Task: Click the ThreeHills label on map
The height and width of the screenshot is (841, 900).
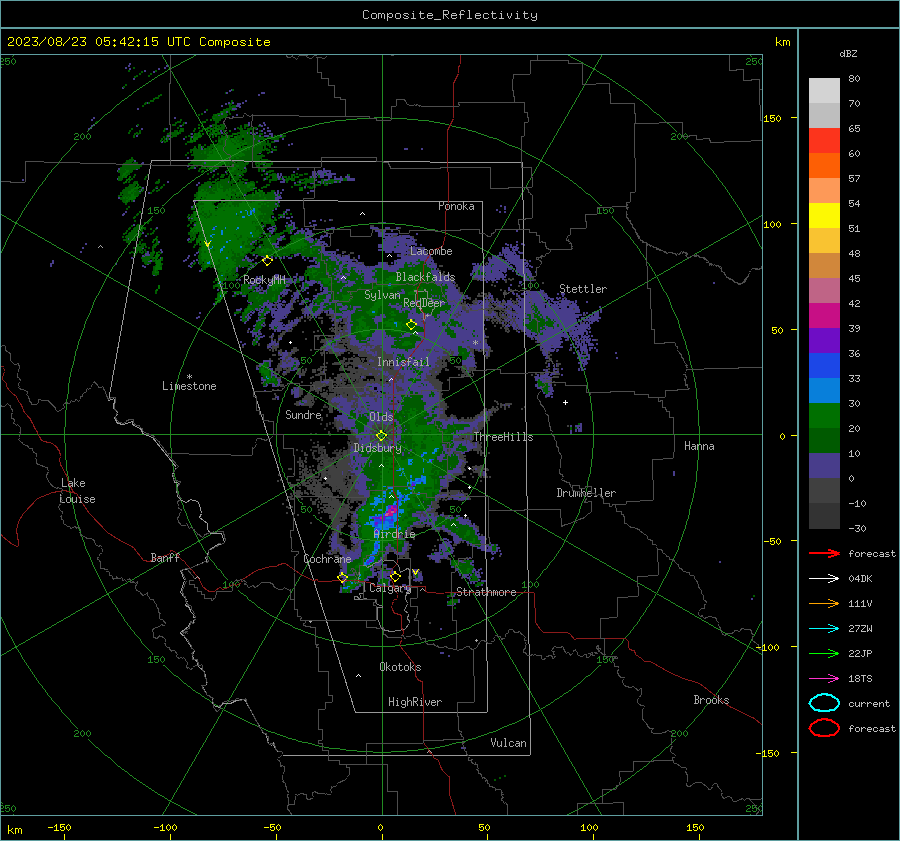Action: pos(503,437)
